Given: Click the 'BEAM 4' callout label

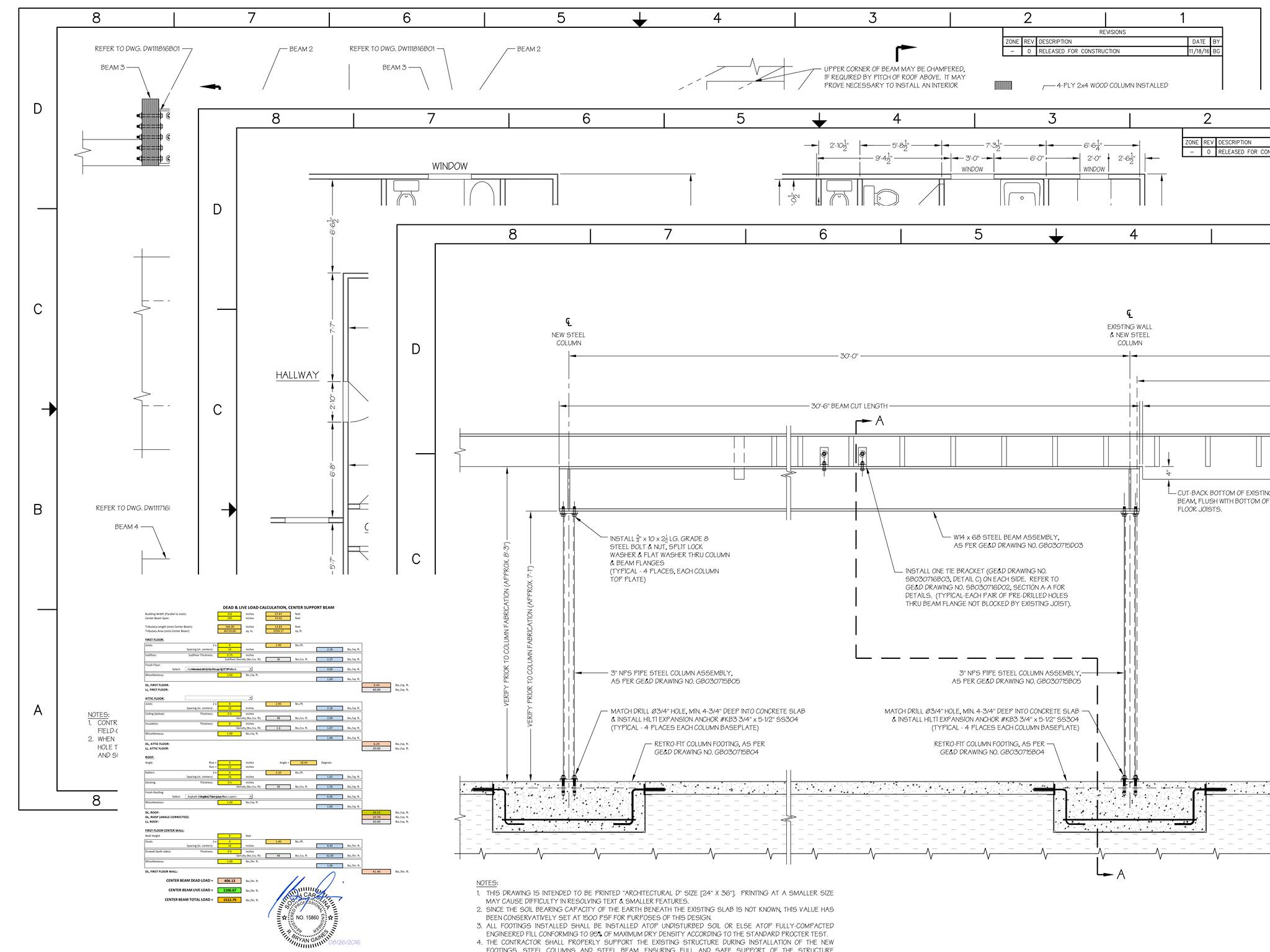Looking at the screenshot, I should click(127, 527).
